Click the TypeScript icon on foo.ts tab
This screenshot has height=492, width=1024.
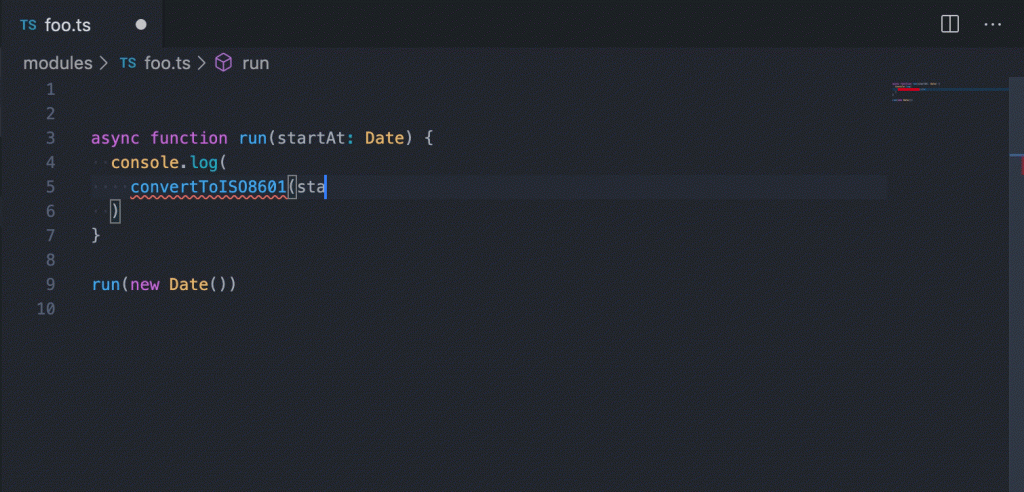click(28, 25)
